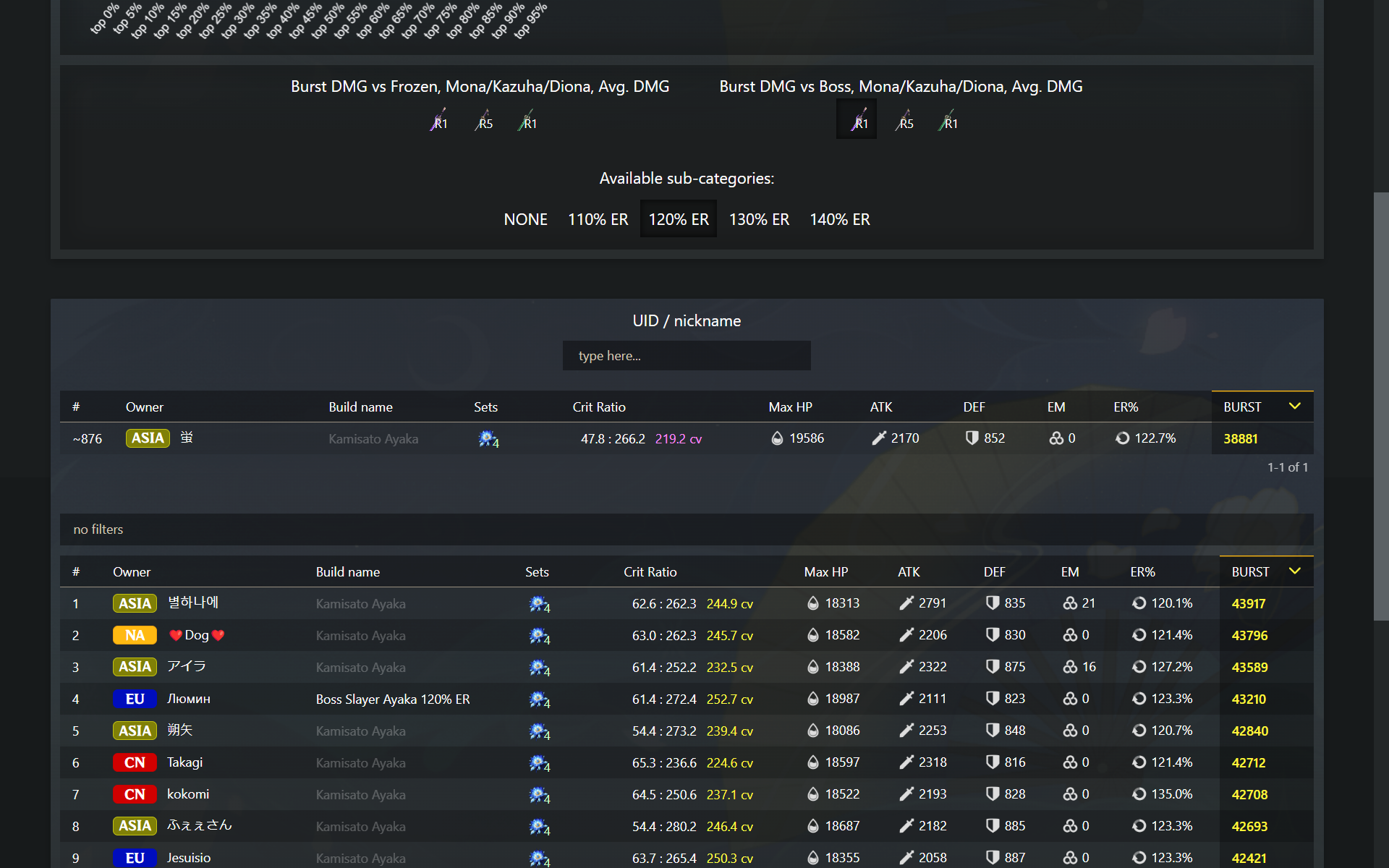This screenshot has width=1389, height=868.
Task: Sort lower leaderboard by Crit Ratio header
Action: (650, 572)
